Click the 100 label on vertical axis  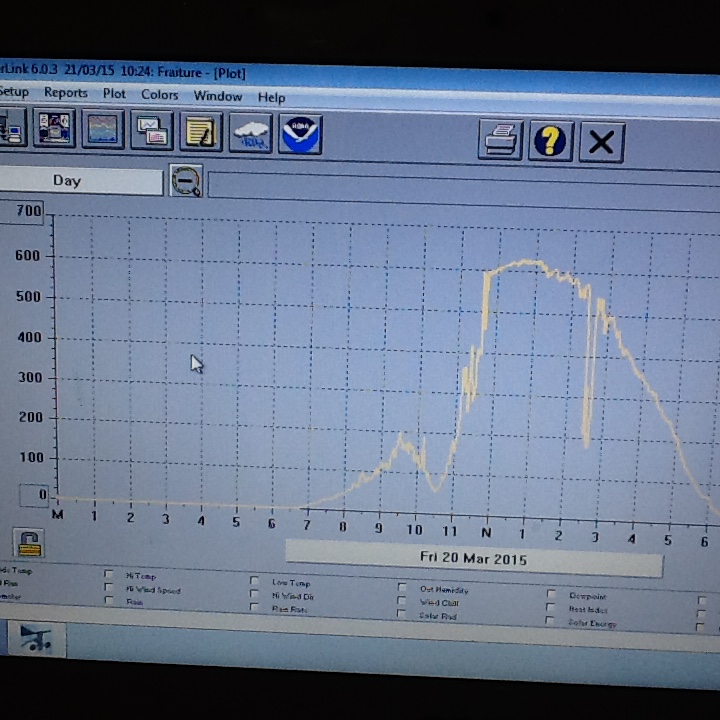(x=32, y=457)
